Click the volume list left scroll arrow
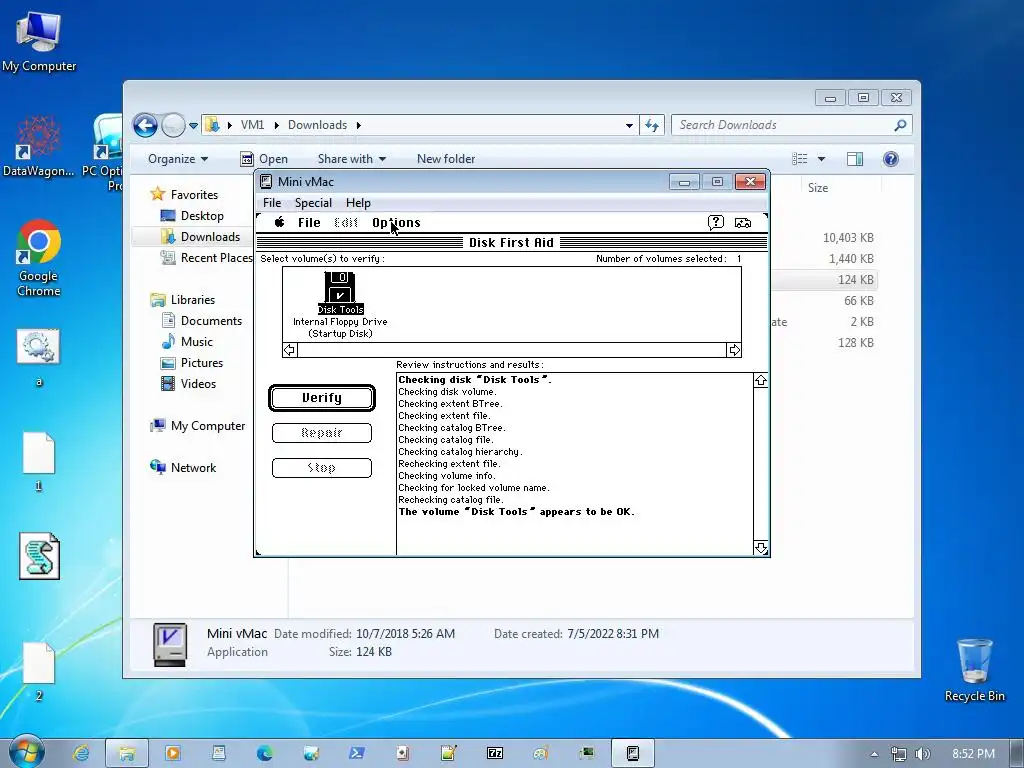This screenshot has height=768, width=1024. click(x=289, y=350)
